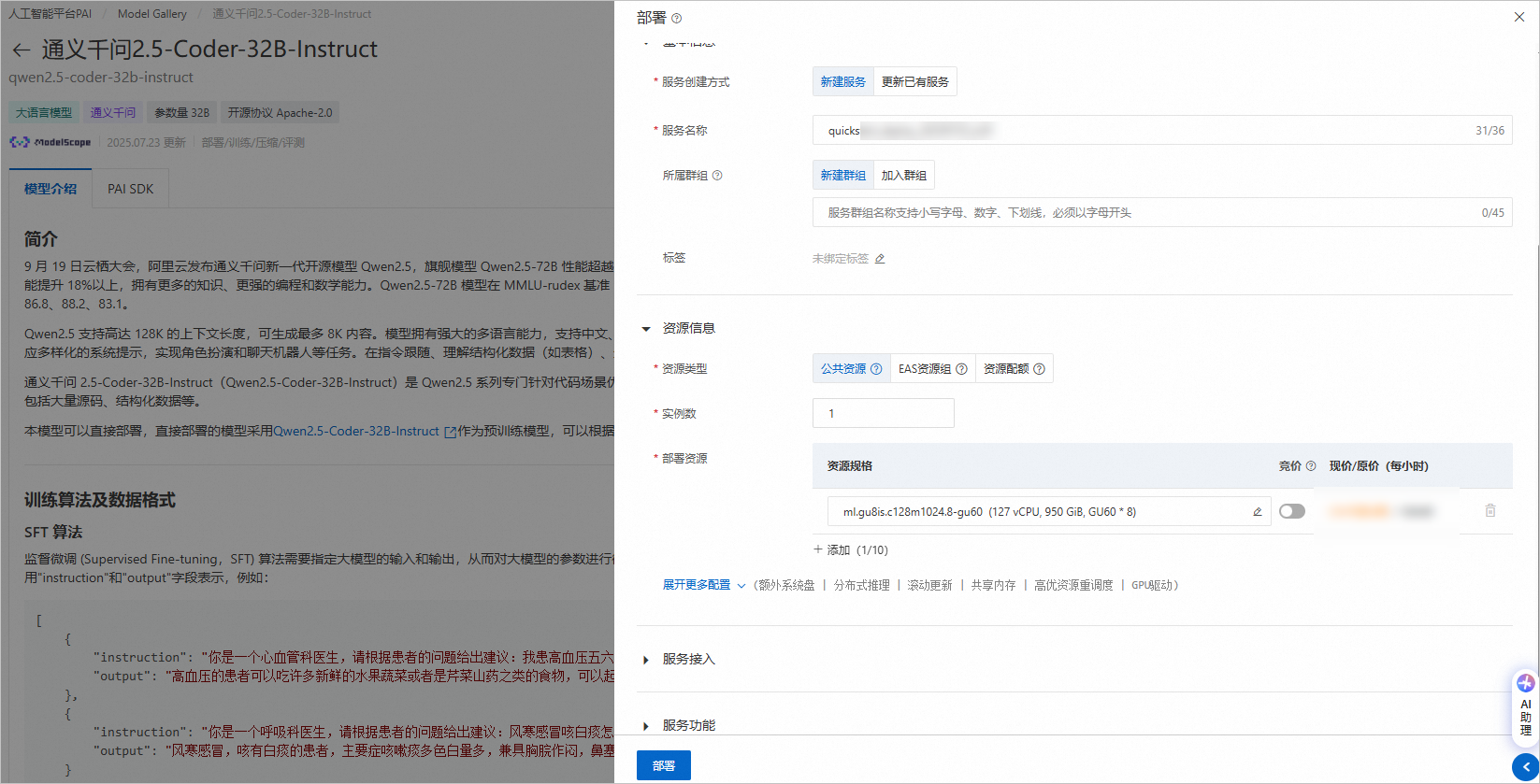
Task: Click the 服务群组名称 input field
Action: (x=1162, y=213)
